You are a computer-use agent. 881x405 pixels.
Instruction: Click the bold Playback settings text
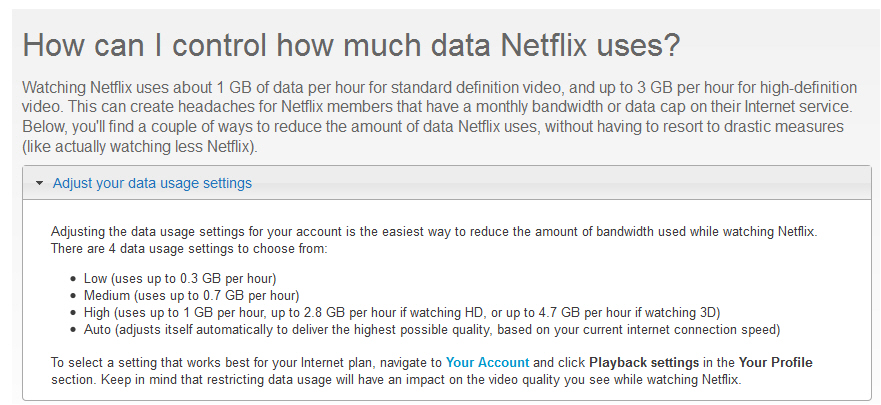click(644, 362)
